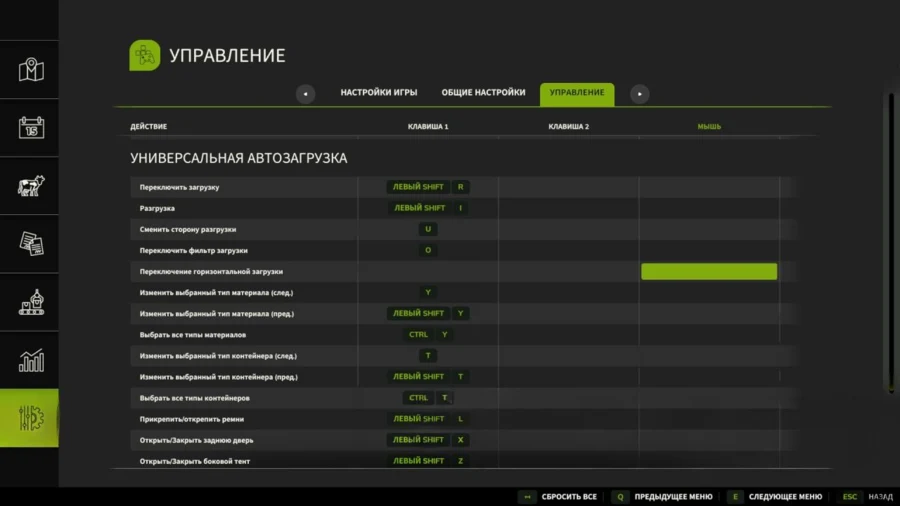This screenshot has width=900, height=506.
Task: Open the animals page with cow icon
Action: click(31, 186)
